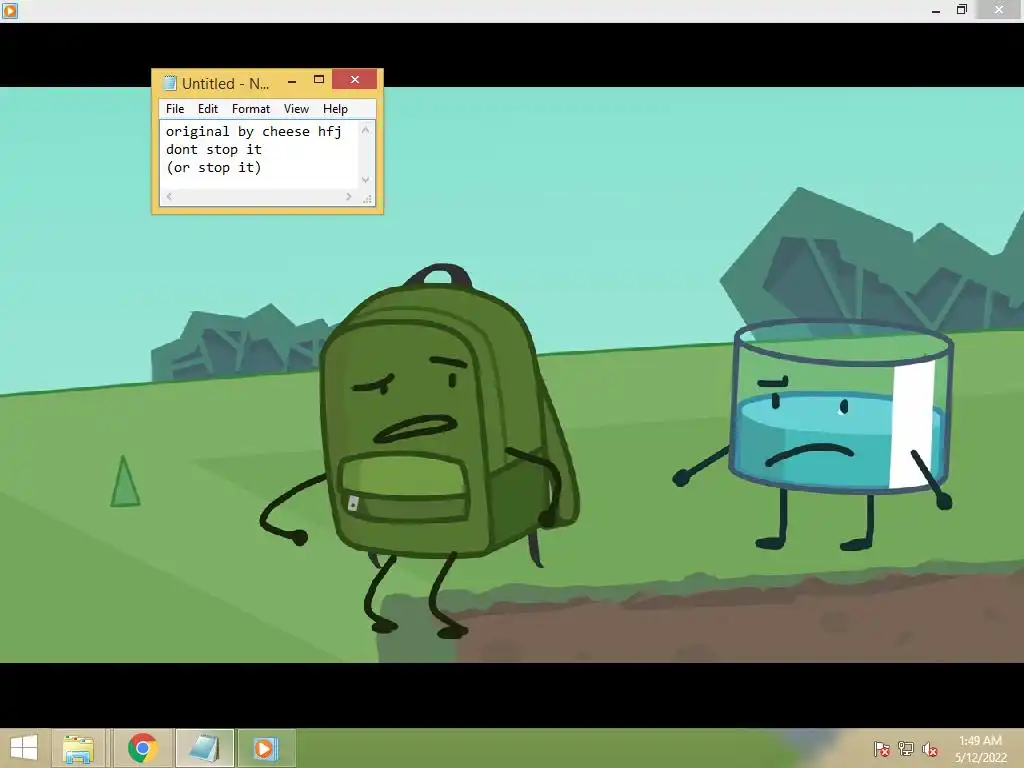Open Action Center flag tray icon
This screenshot has height=768, width=1024.
coord(882,749)
